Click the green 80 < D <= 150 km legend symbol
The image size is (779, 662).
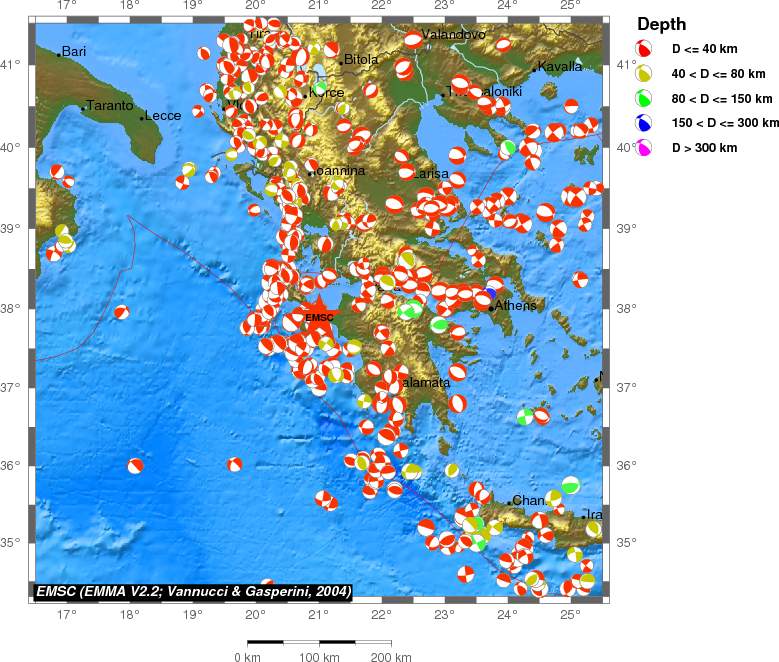click(645, 98)
